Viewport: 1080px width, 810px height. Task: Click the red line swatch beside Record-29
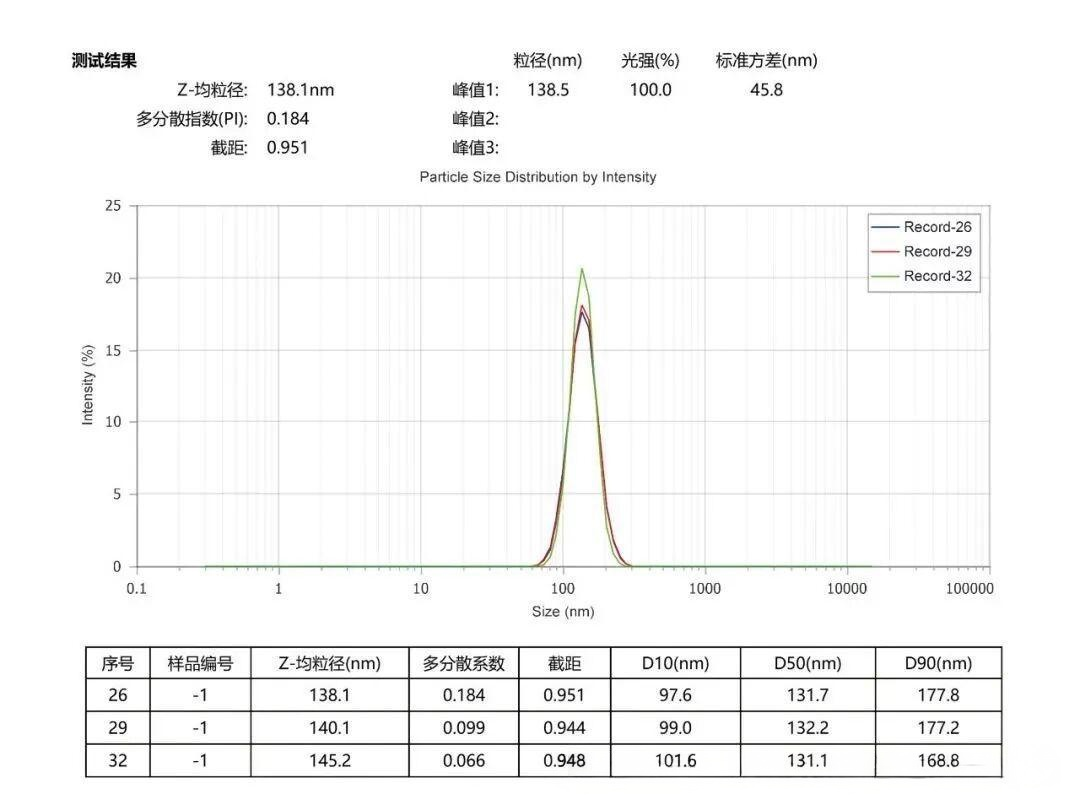[x=885, y=252]
